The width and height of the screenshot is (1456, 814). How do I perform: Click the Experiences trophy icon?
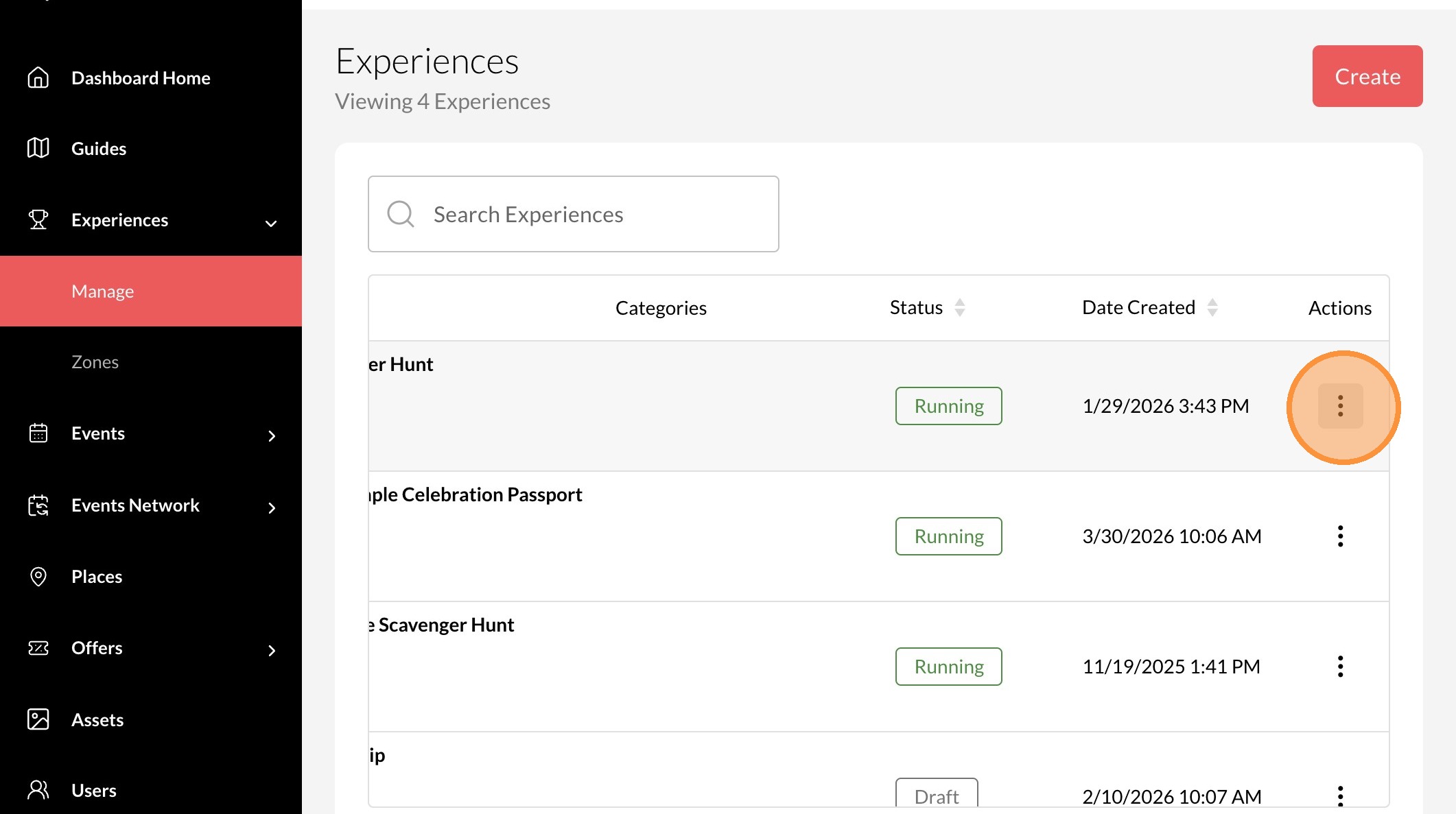[x=38, y=219]
